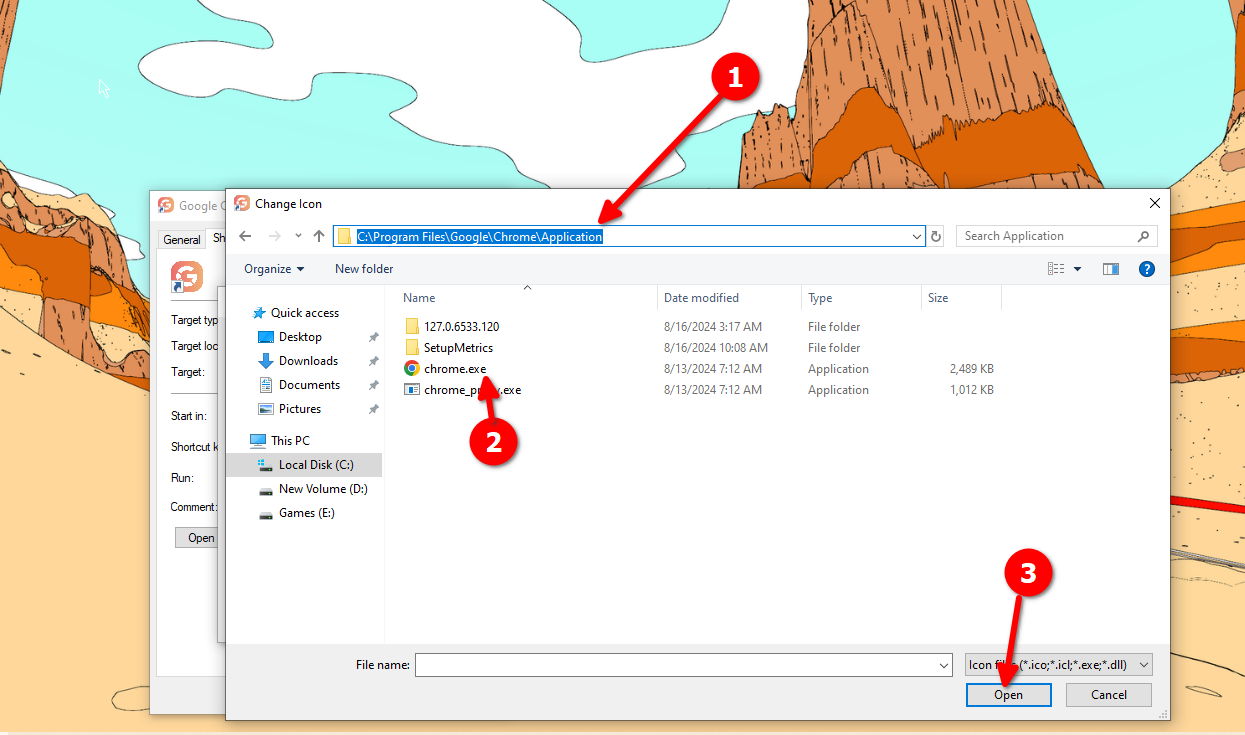The height and width of the screenshot is (735, 1245).
Task: Click the Cancel button
Action: pyautogui.click(x=1109, y=695)
